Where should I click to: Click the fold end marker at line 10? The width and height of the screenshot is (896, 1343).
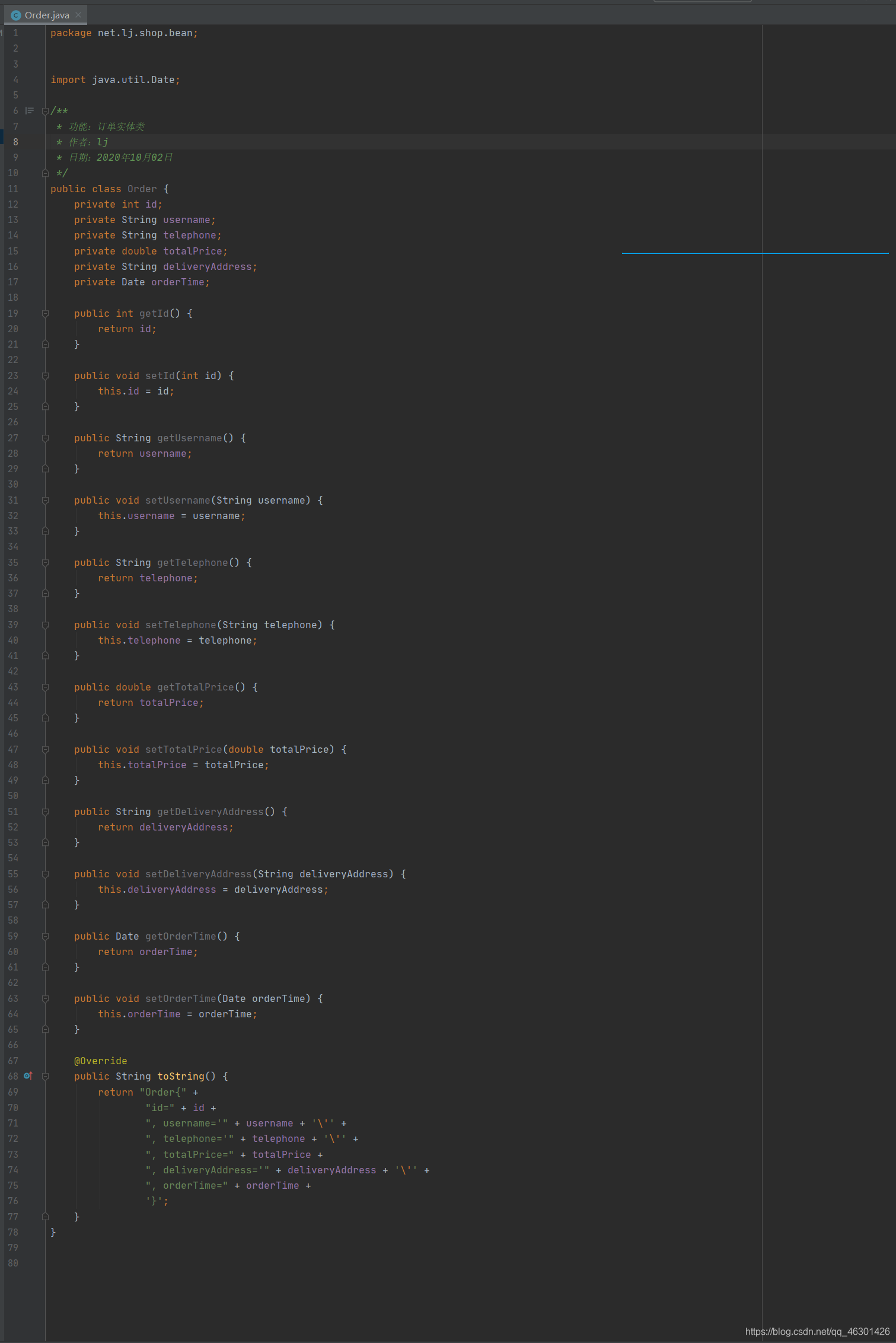45,173
